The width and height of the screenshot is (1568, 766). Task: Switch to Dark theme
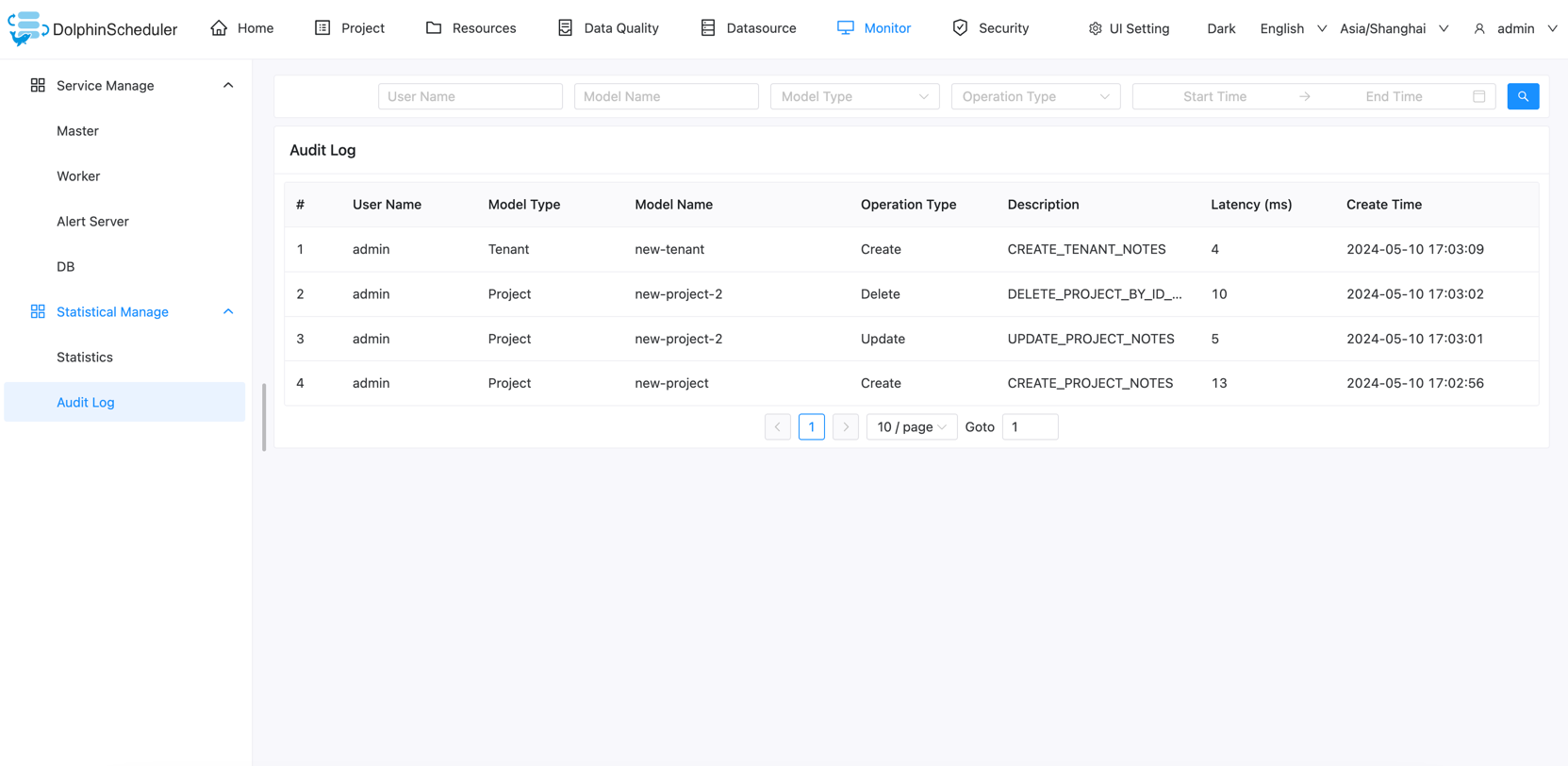point(1221,28)
